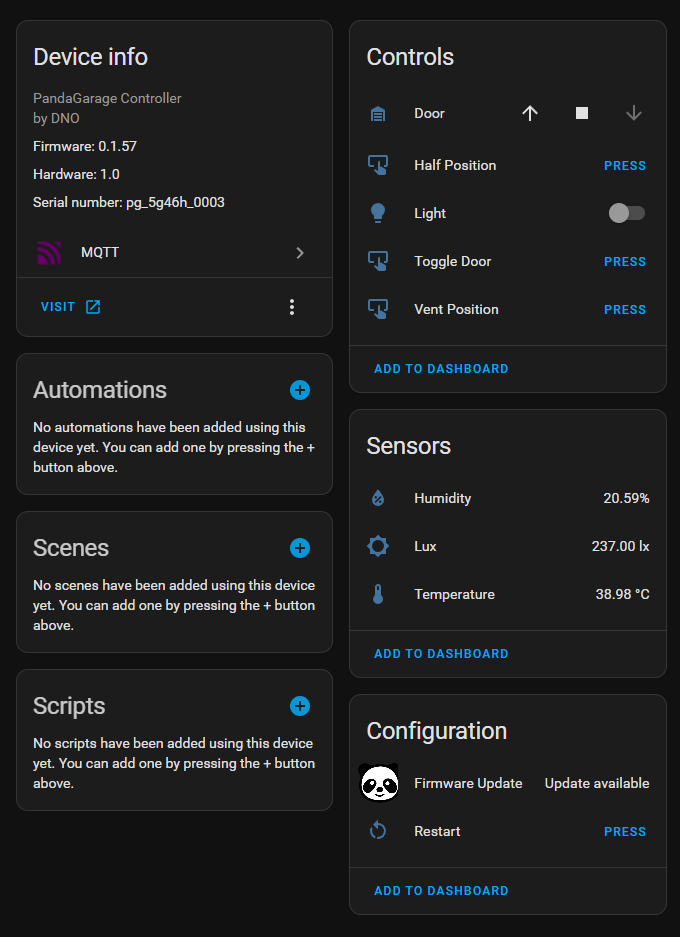The image size is (680, 937).
Task: Toggle the Light switch
Action: pyautogui.click(x=626, y=213)
